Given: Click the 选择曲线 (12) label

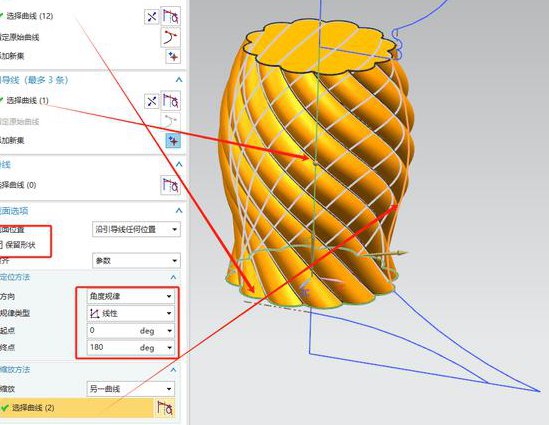Looking at the screenshot, I should click(x=30, y=16).
